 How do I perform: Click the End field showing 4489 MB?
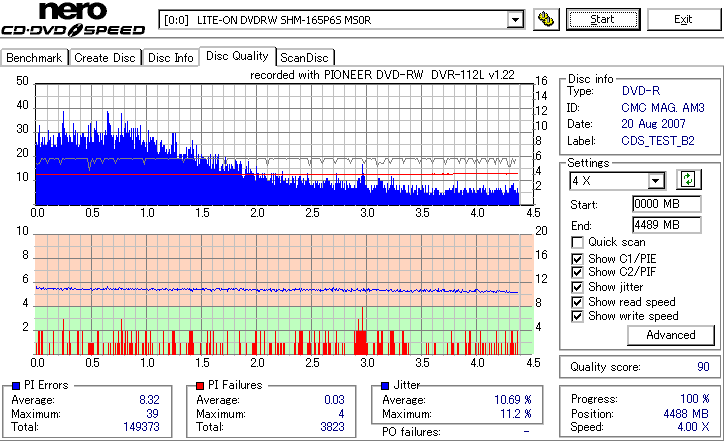click(x=666, y=225)
